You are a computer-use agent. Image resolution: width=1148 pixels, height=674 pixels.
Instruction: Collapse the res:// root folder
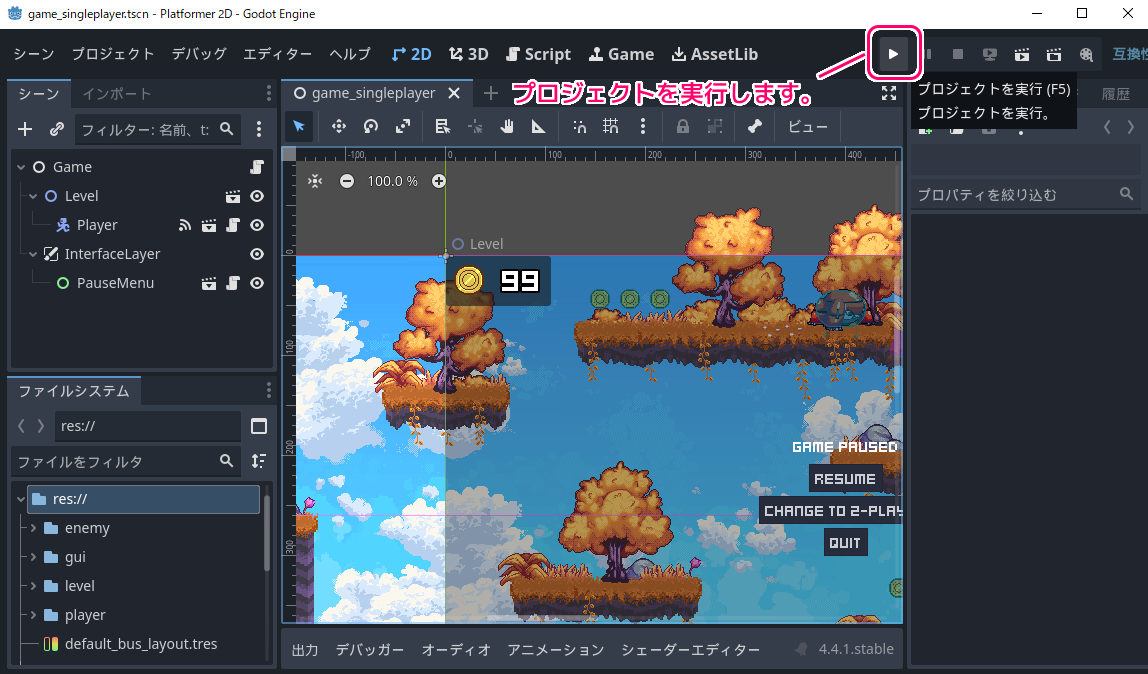coord(21,499)
